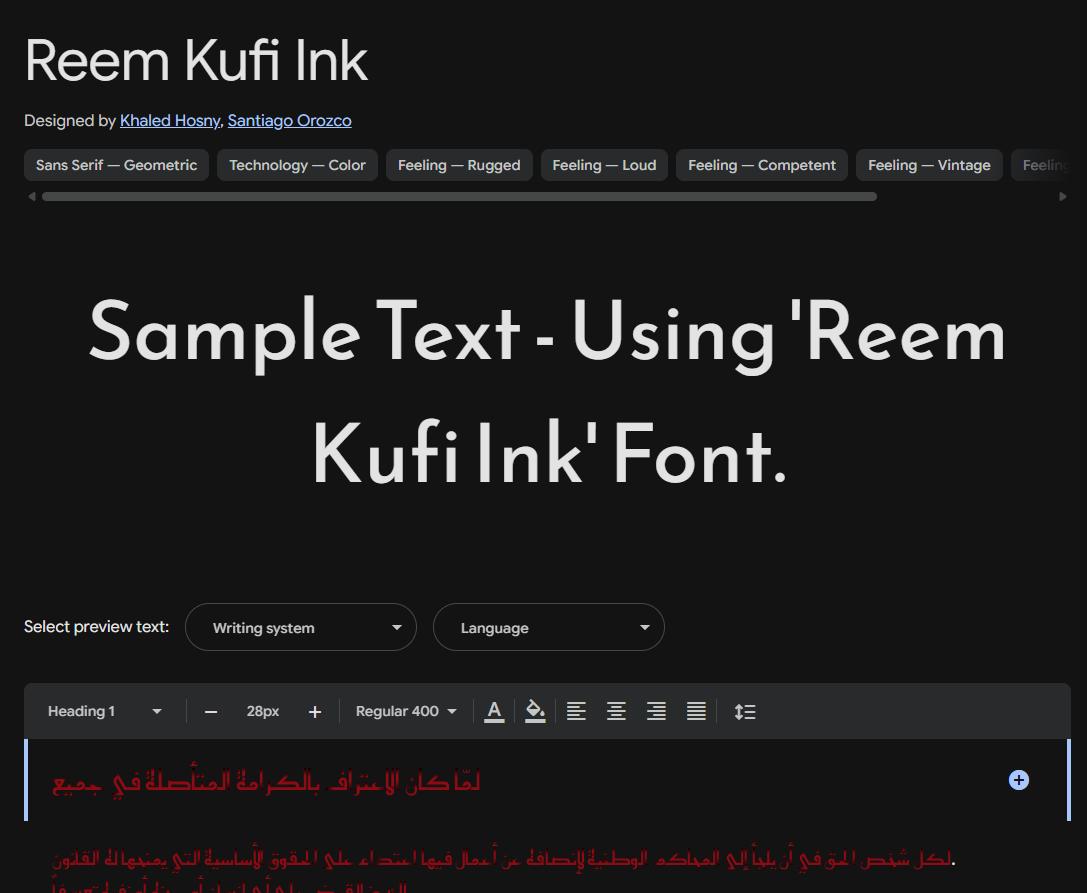
Task: Click the Arabic heading preview text
Action: coord(266,782)
